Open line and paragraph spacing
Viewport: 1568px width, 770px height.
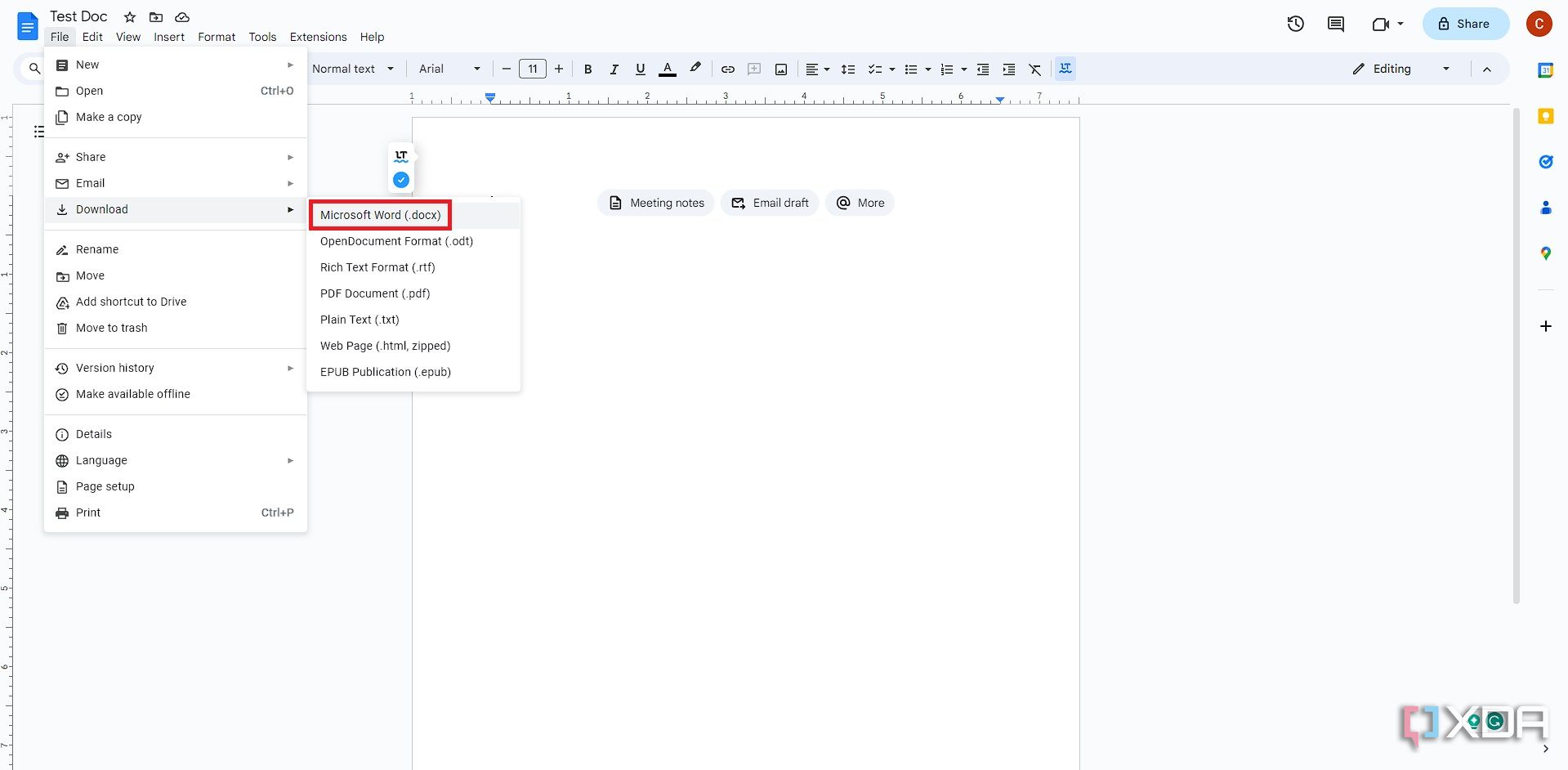coord(848,69)
